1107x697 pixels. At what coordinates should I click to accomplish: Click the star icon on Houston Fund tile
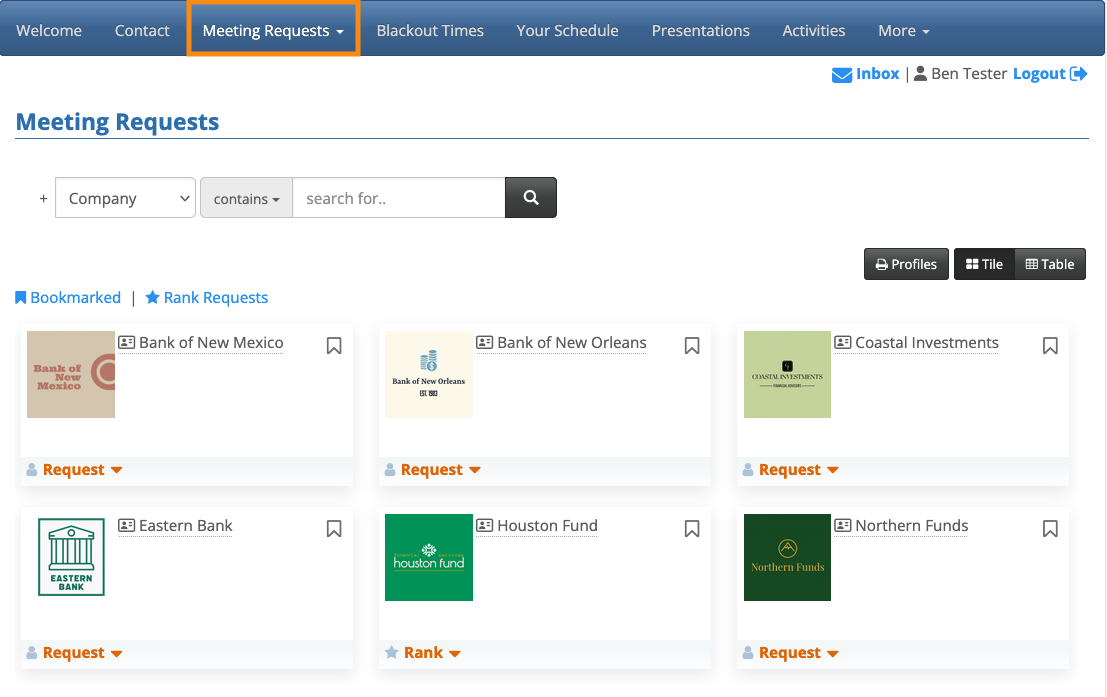point(392,653)
